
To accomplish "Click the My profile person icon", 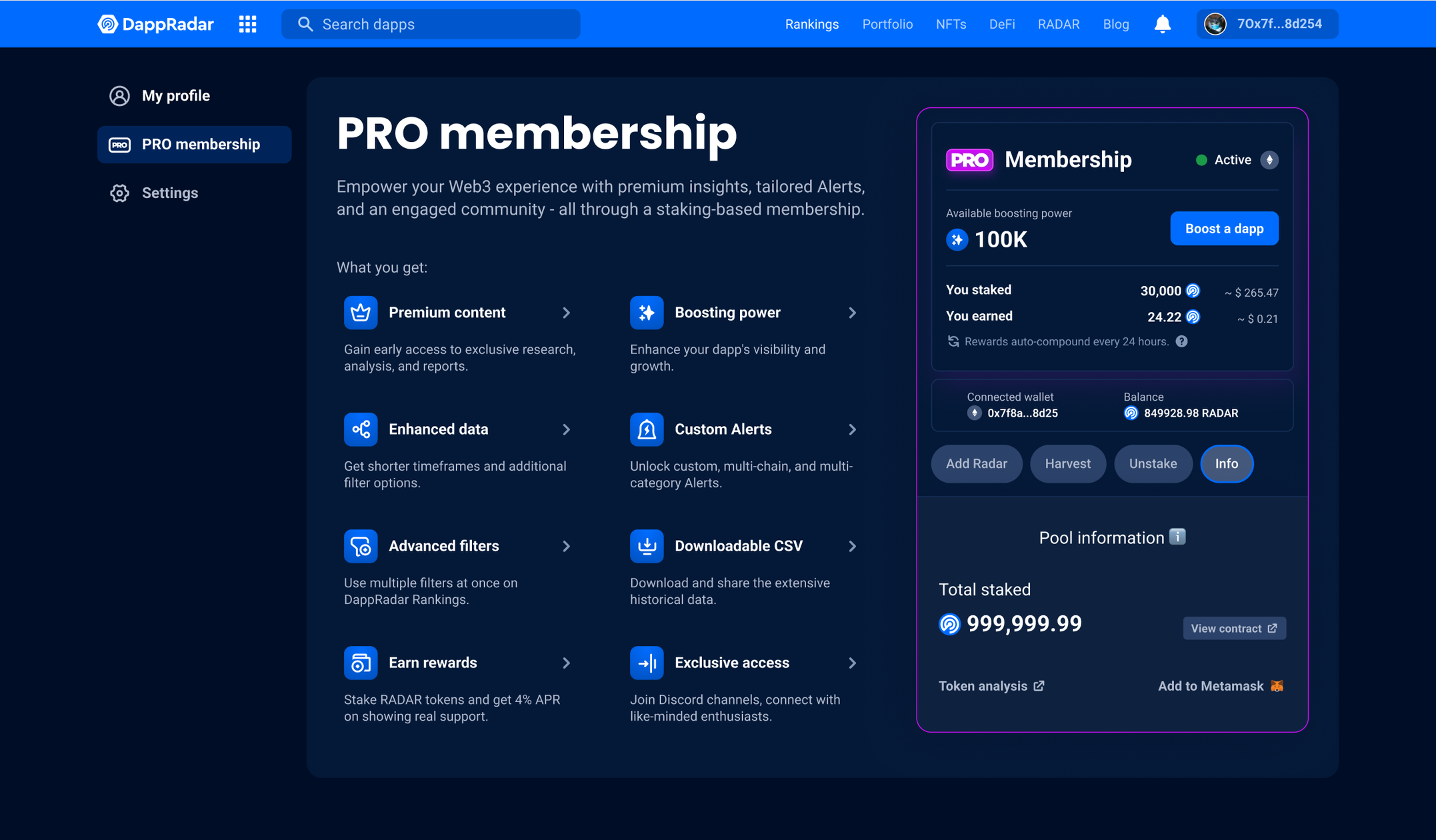I will [120, 96].
